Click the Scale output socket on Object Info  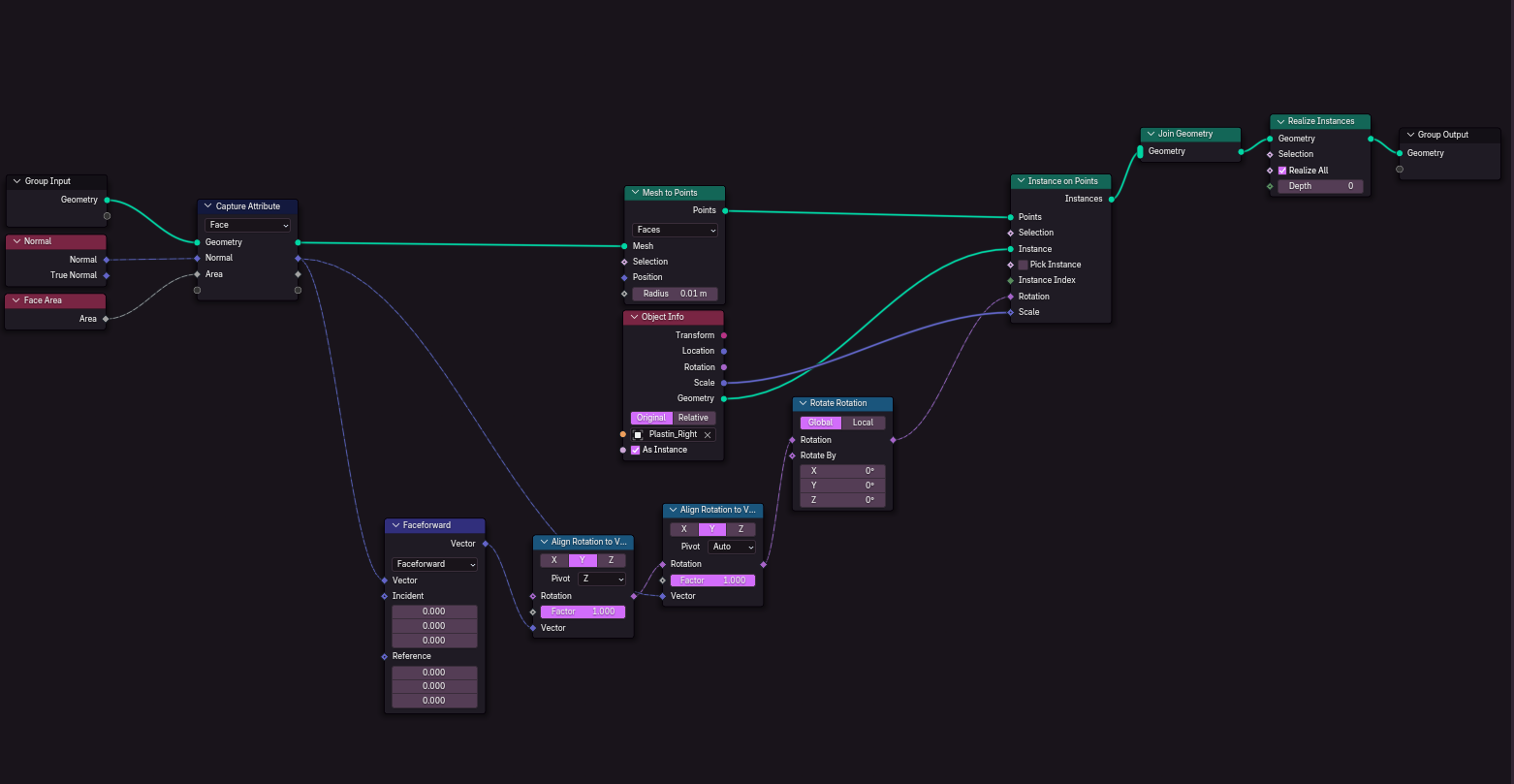click(x=724, y=383)
